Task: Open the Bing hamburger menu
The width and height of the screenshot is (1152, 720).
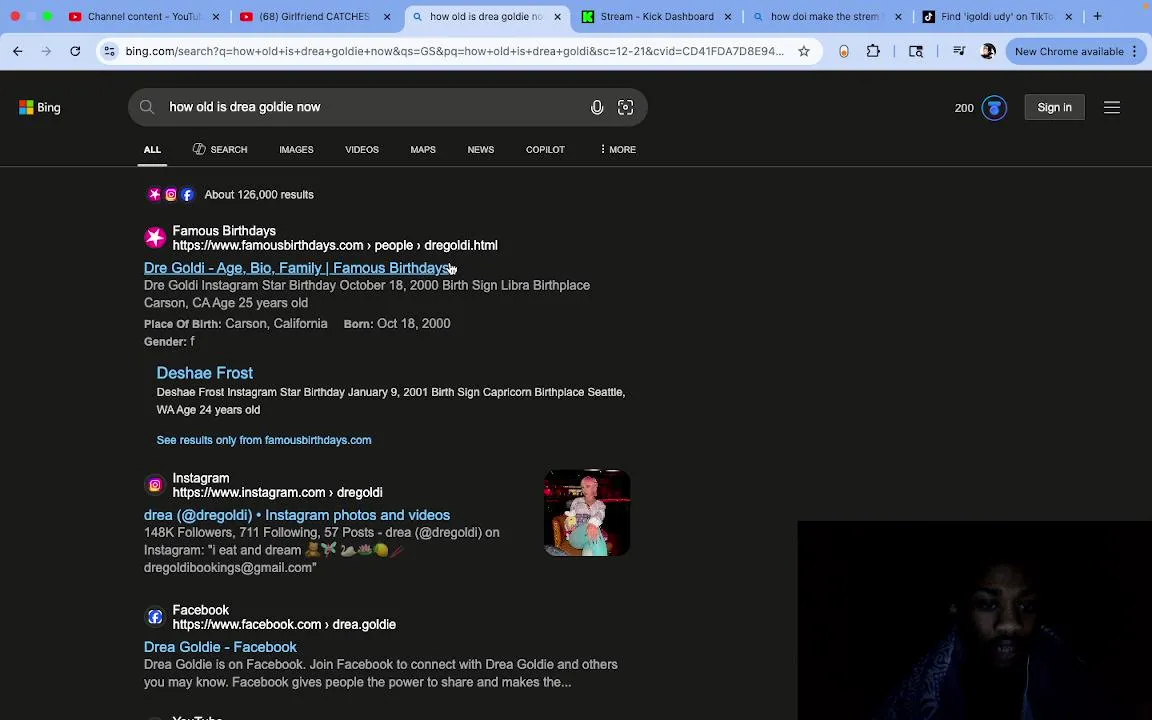Action: (1112, 107)
